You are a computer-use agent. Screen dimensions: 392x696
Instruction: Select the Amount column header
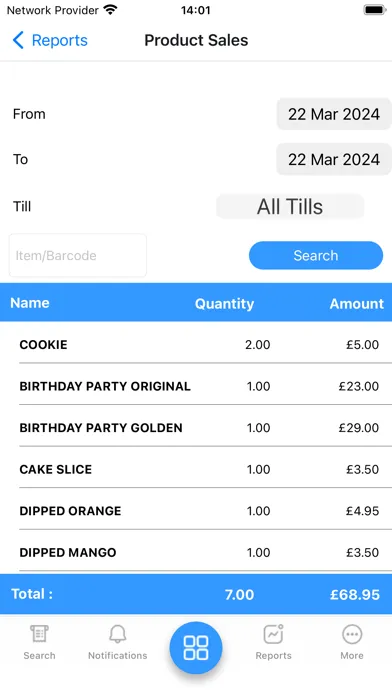(356, 304)
